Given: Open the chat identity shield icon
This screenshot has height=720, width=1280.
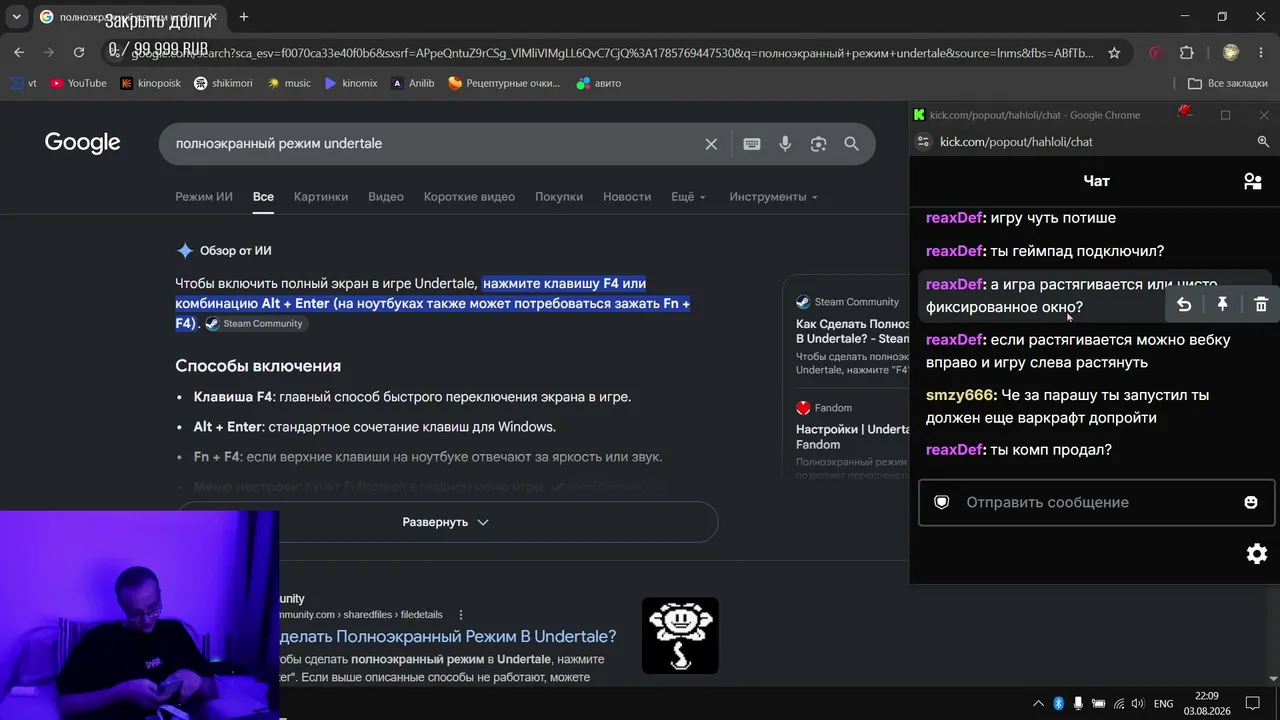Looking at the screenshot, I should pos(941,502).
